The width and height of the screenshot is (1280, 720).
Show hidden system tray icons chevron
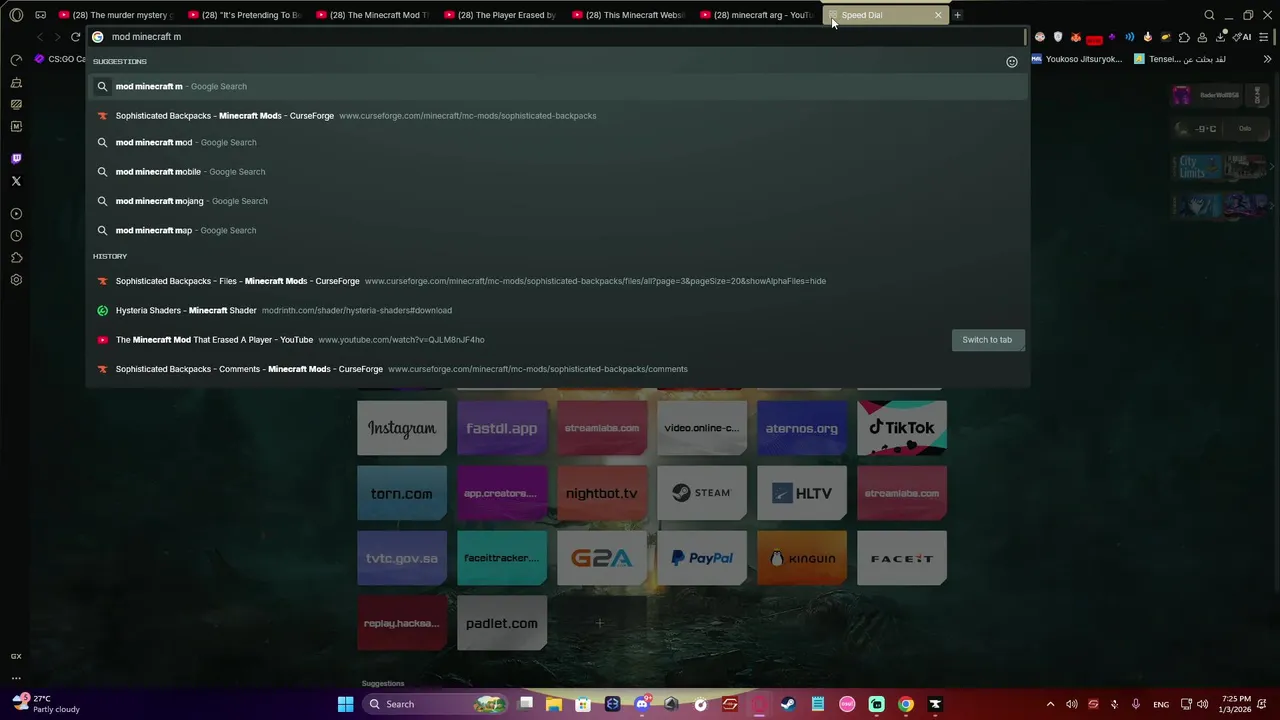[1050, 704]
